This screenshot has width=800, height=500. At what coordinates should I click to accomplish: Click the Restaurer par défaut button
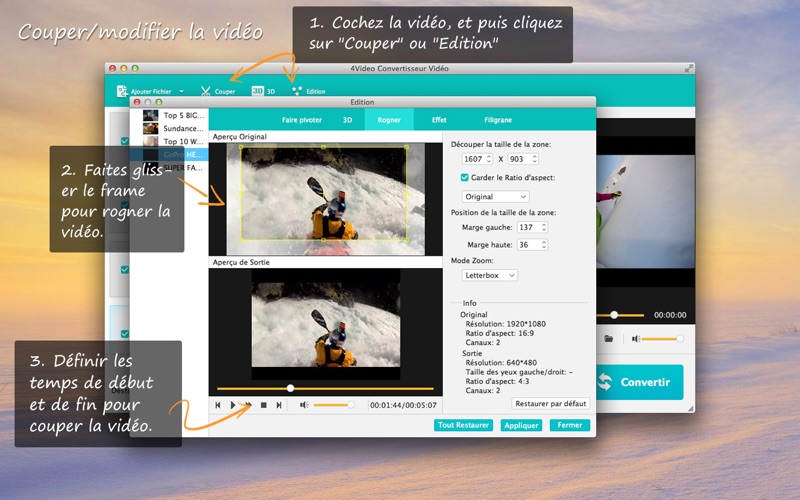551,404
